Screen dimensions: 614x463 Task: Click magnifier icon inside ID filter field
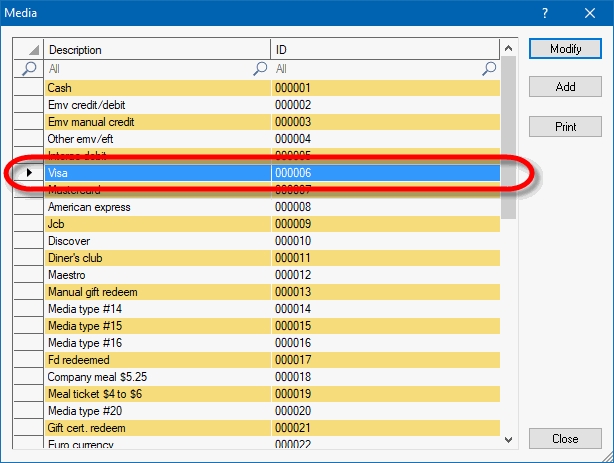click(x=489, y=69)
